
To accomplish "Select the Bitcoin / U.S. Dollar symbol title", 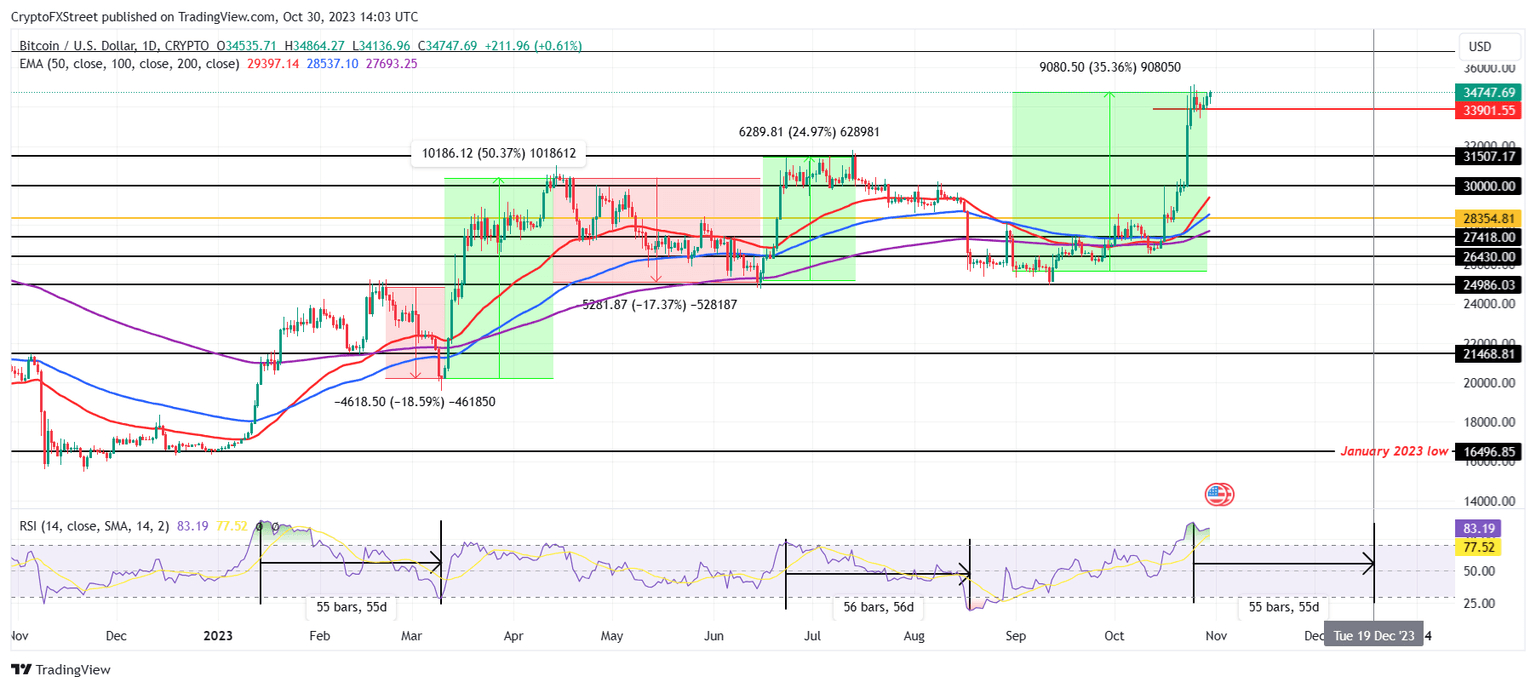I will (x=80, y=46).
